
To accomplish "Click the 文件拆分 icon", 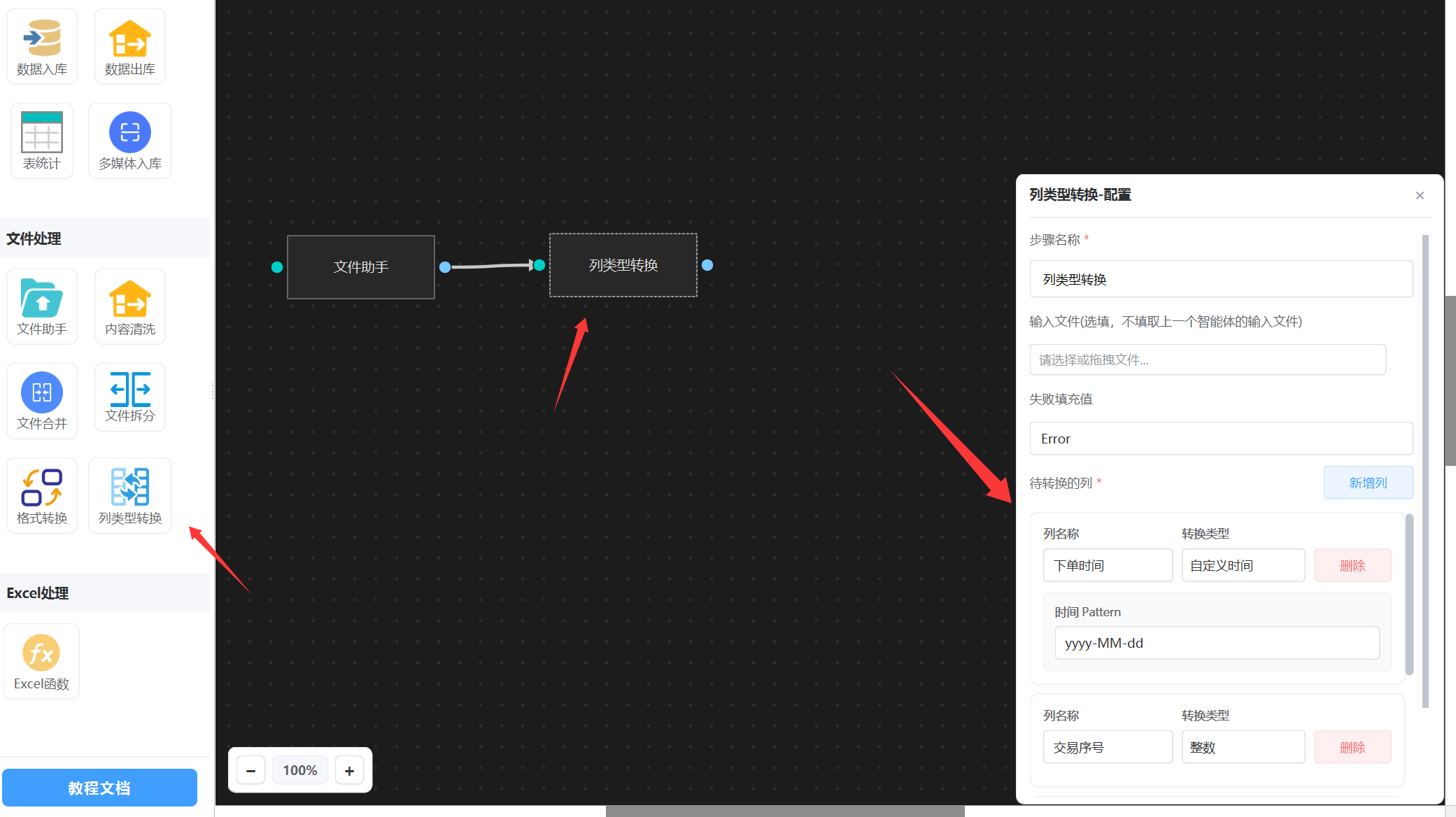I will point(129,390).
